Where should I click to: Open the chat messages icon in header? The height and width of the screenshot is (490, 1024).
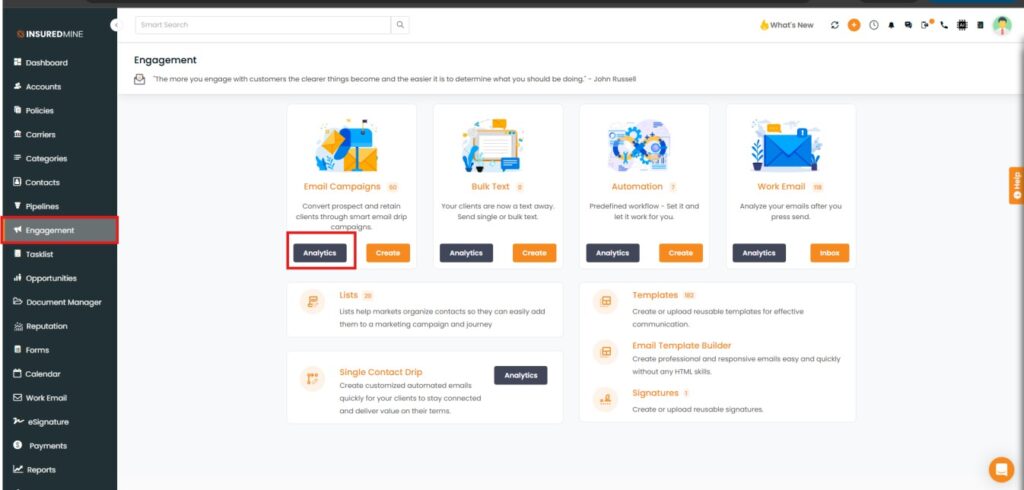pos(908,25)
